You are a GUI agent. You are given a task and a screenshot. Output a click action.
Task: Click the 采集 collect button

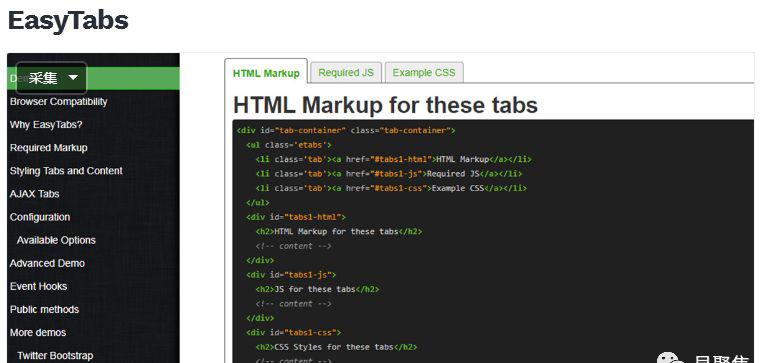(x=43, y=78)
